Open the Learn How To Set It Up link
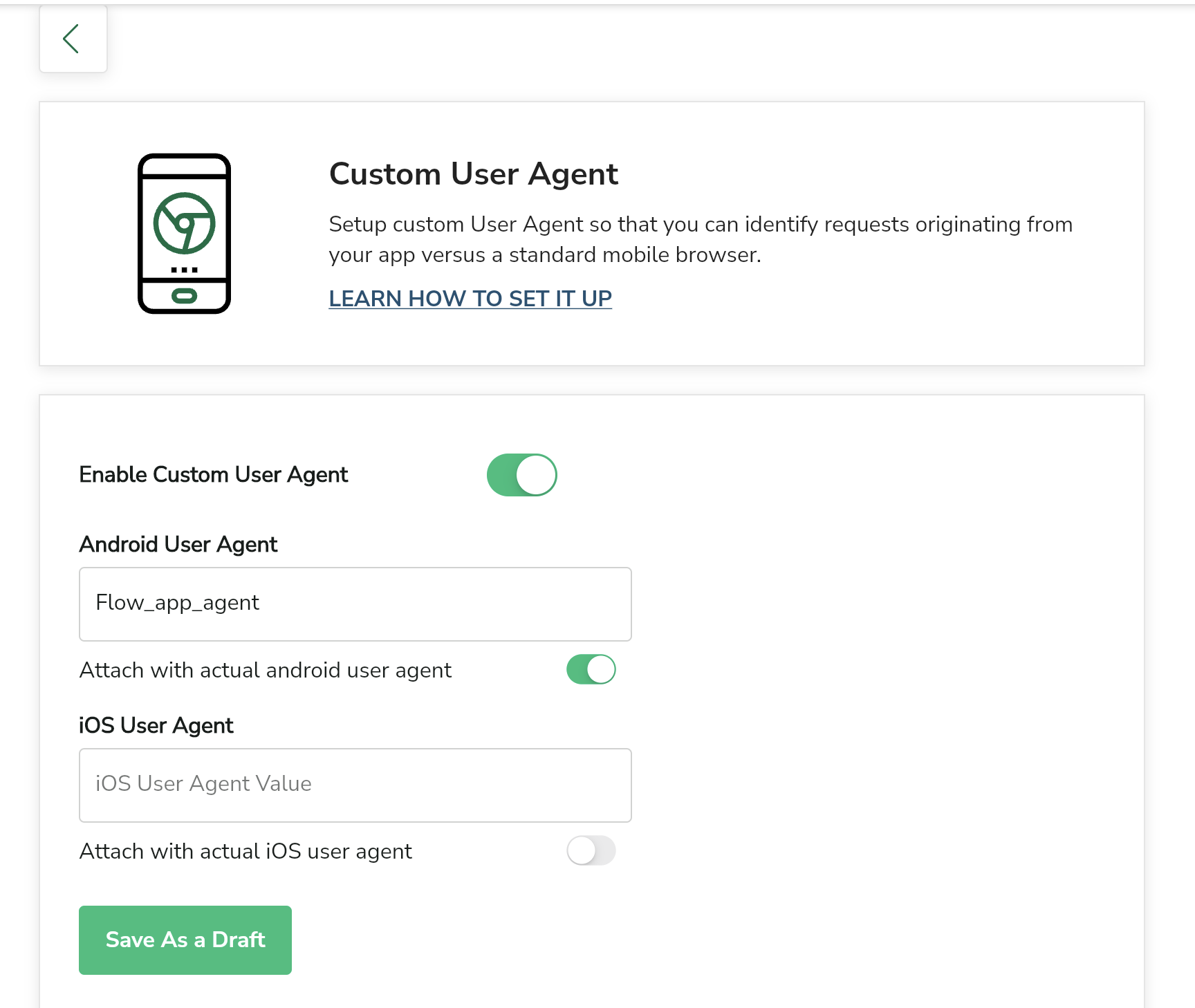1195x1008 pixels. pos(470,299)
